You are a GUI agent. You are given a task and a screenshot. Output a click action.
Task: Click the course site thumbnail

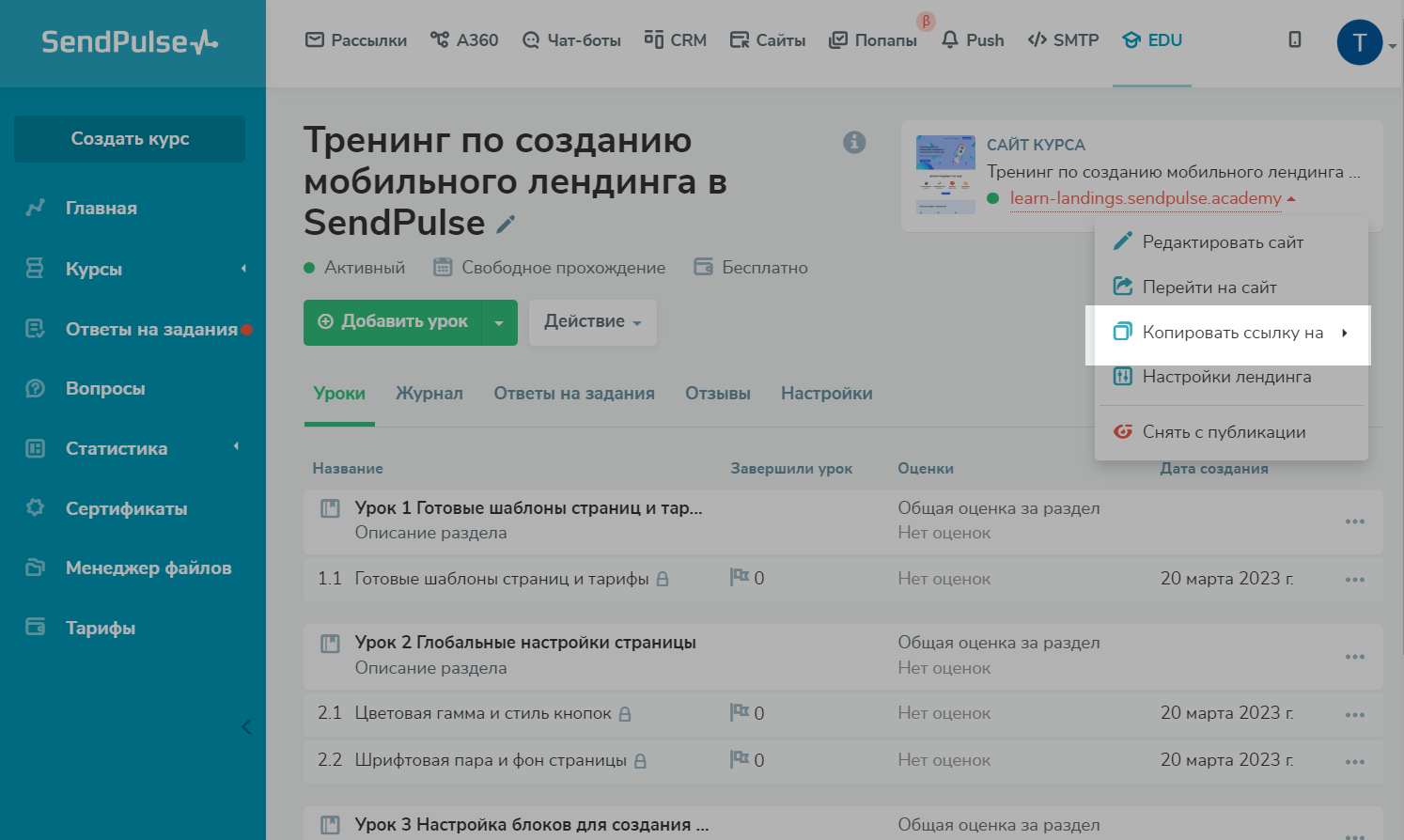point(945,175)
